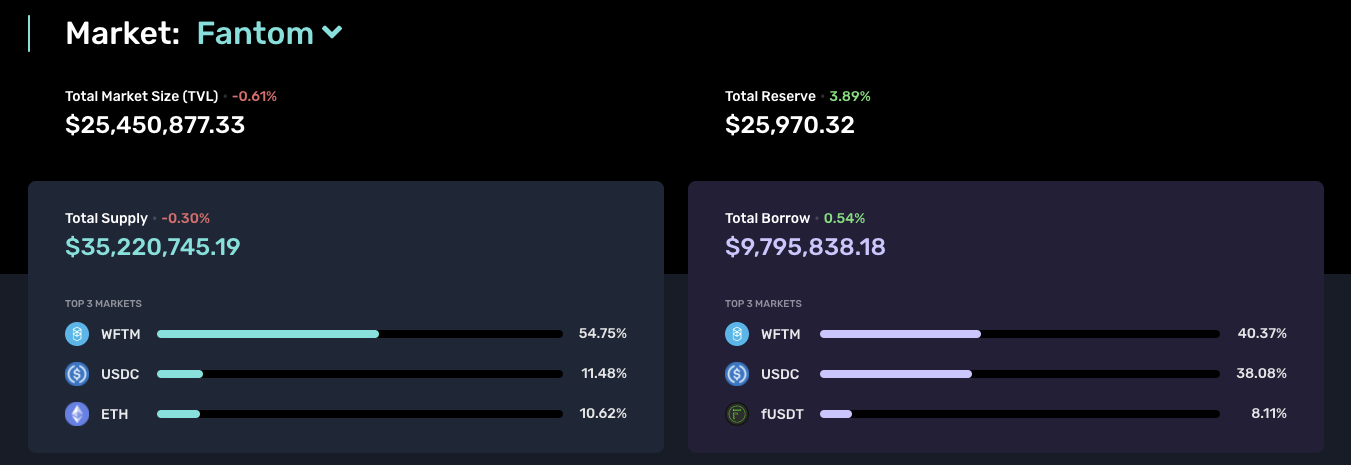Select the WFTM label in Total Supply

[121, 334]
